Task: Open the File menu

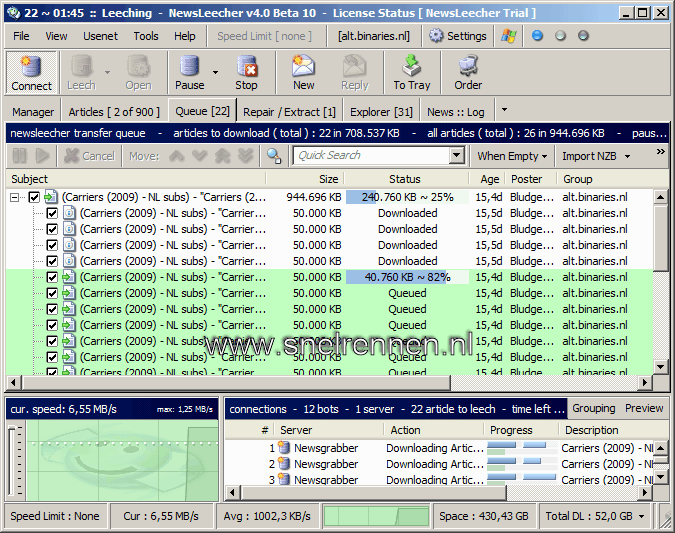Action: 21,36
